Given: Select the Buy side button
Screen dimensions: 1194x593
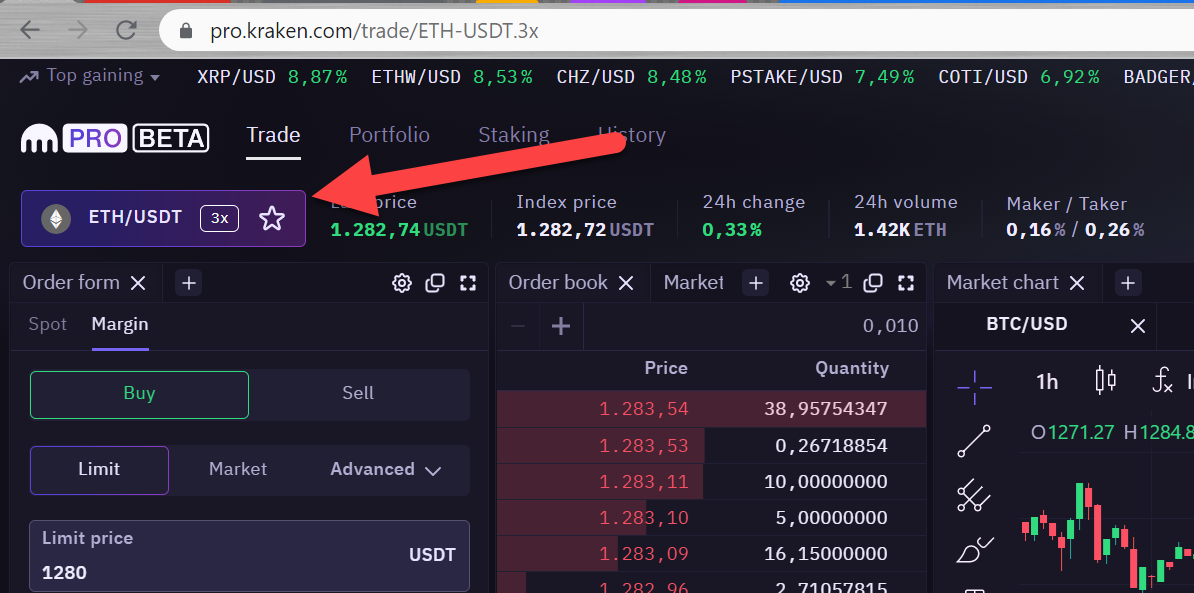Looking at the screenshot, I should 139,394.
